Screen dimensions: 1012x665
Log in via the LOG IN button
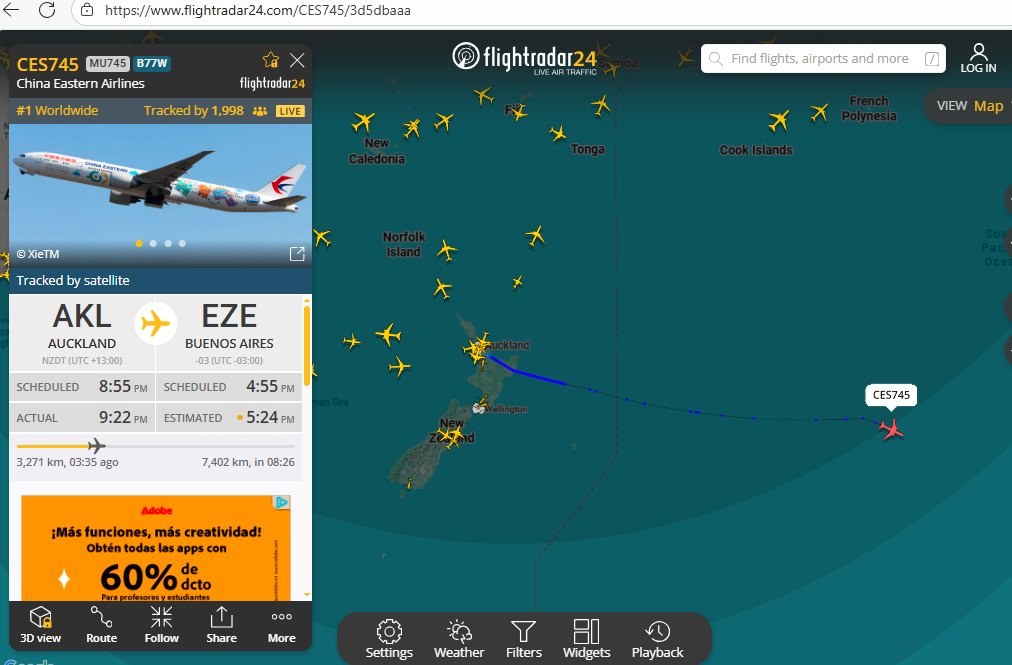[x=978, y=58]
